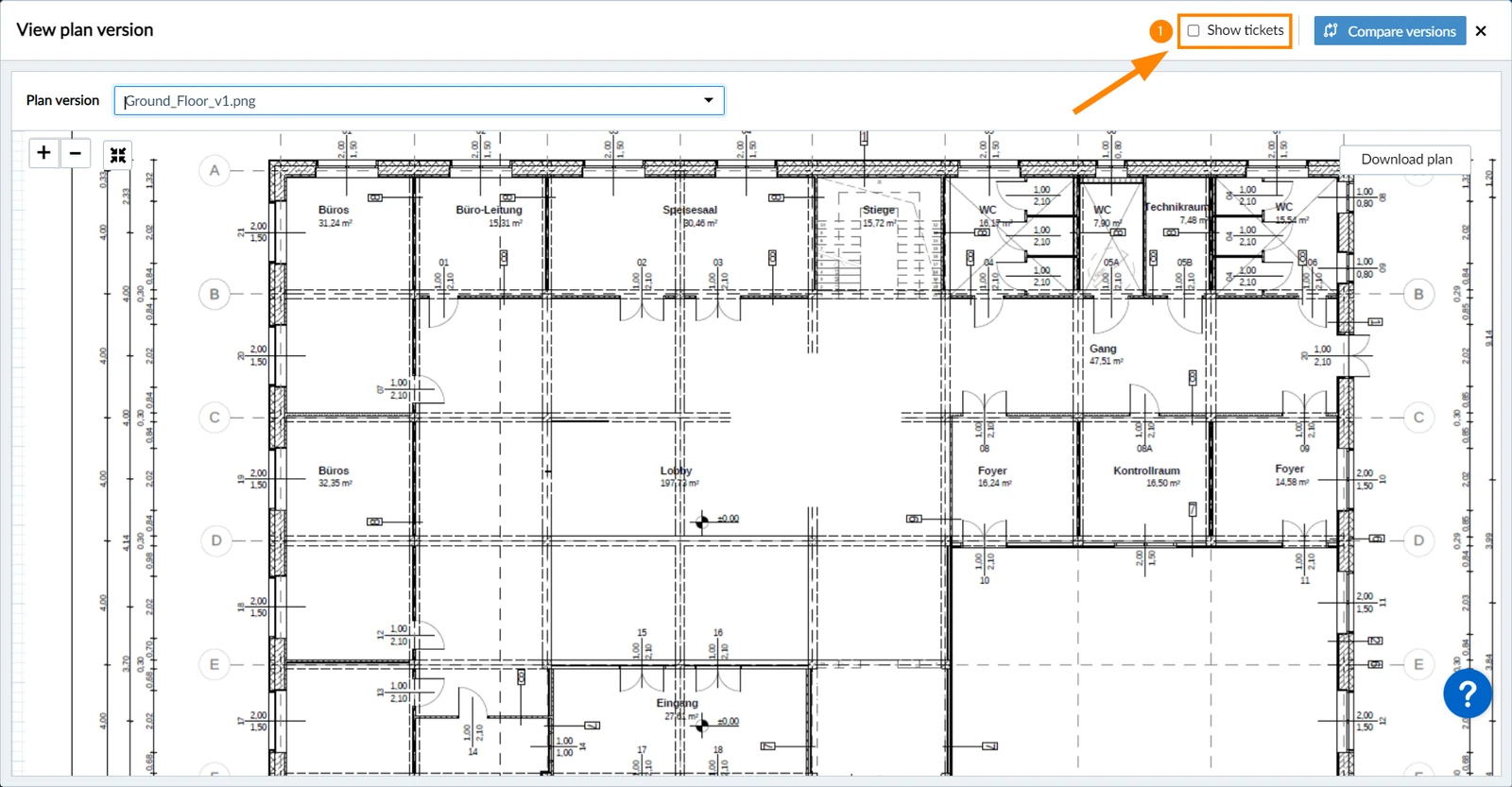Click the Show tickets label

click(x=1246, y=30)
